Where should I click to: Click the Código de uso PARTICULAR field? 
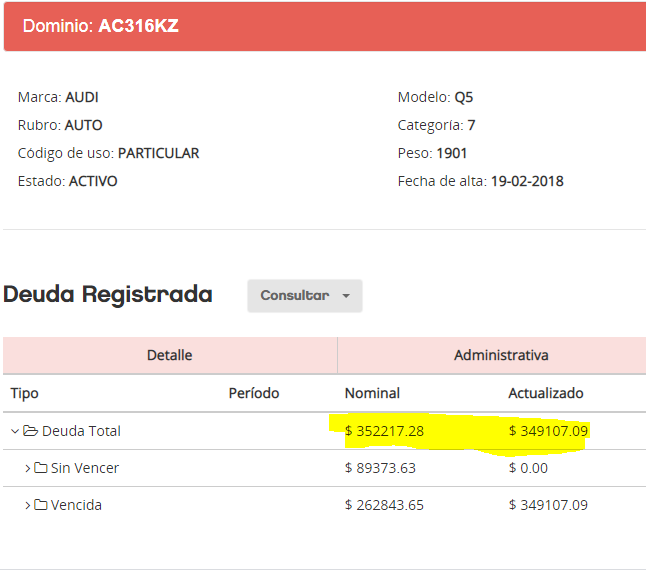(108, 153)
